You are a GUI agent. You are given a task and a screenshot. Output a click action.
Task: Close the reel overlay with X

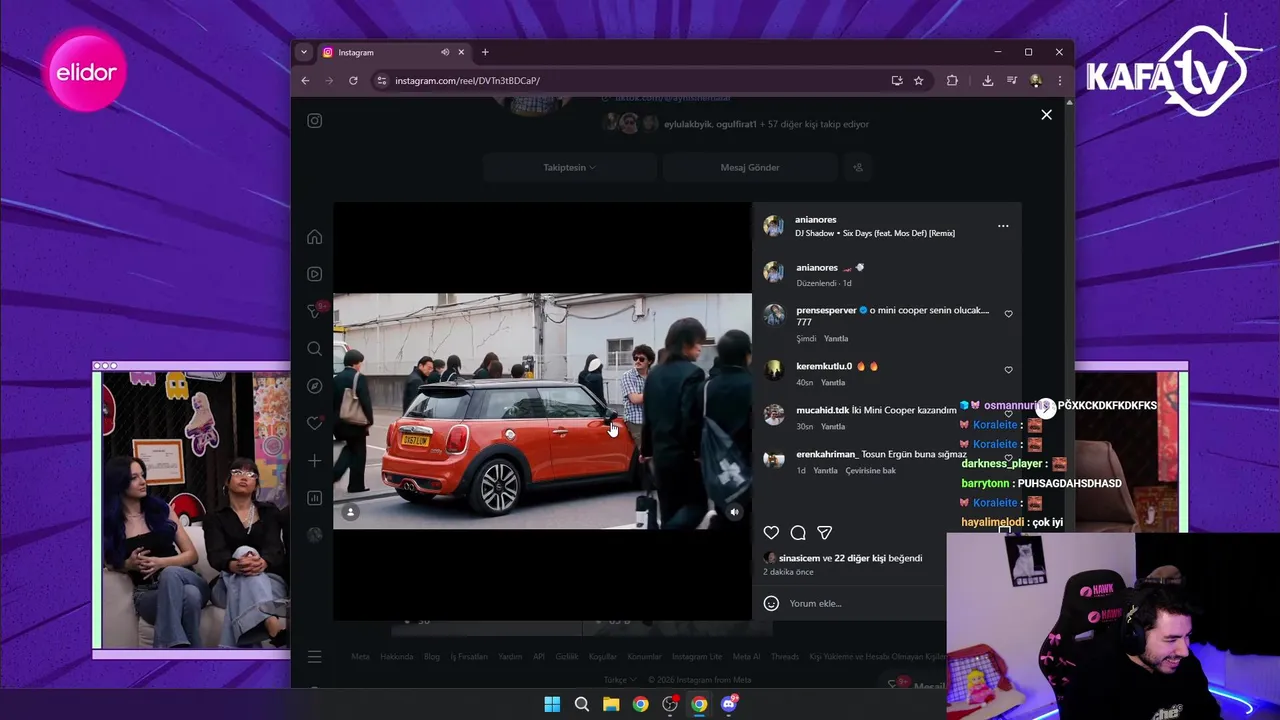pyautogui.click(x=1046, y=115)
